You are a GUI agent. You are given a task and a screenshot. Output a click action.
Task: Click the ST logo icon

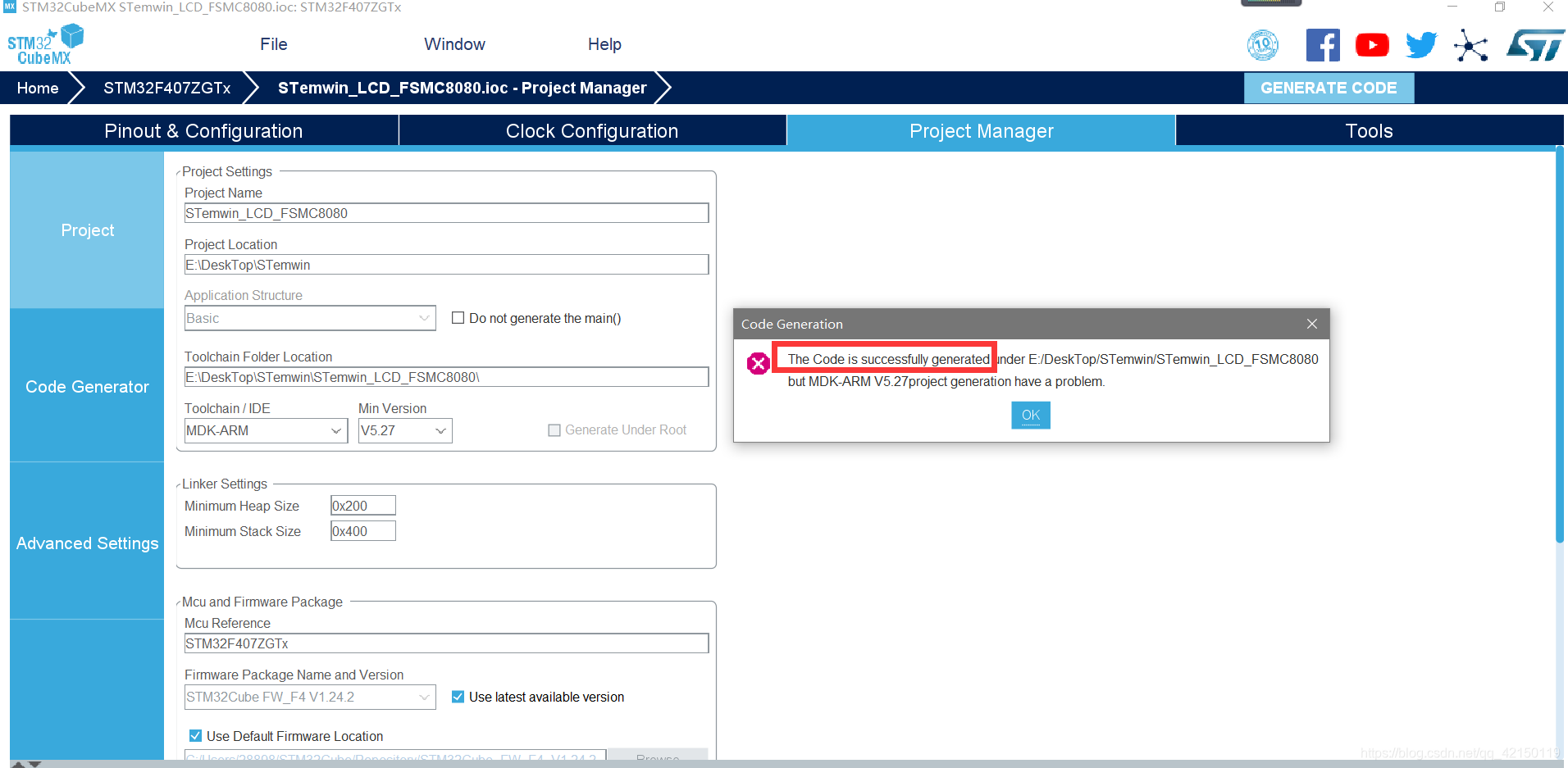(1535, 45)
